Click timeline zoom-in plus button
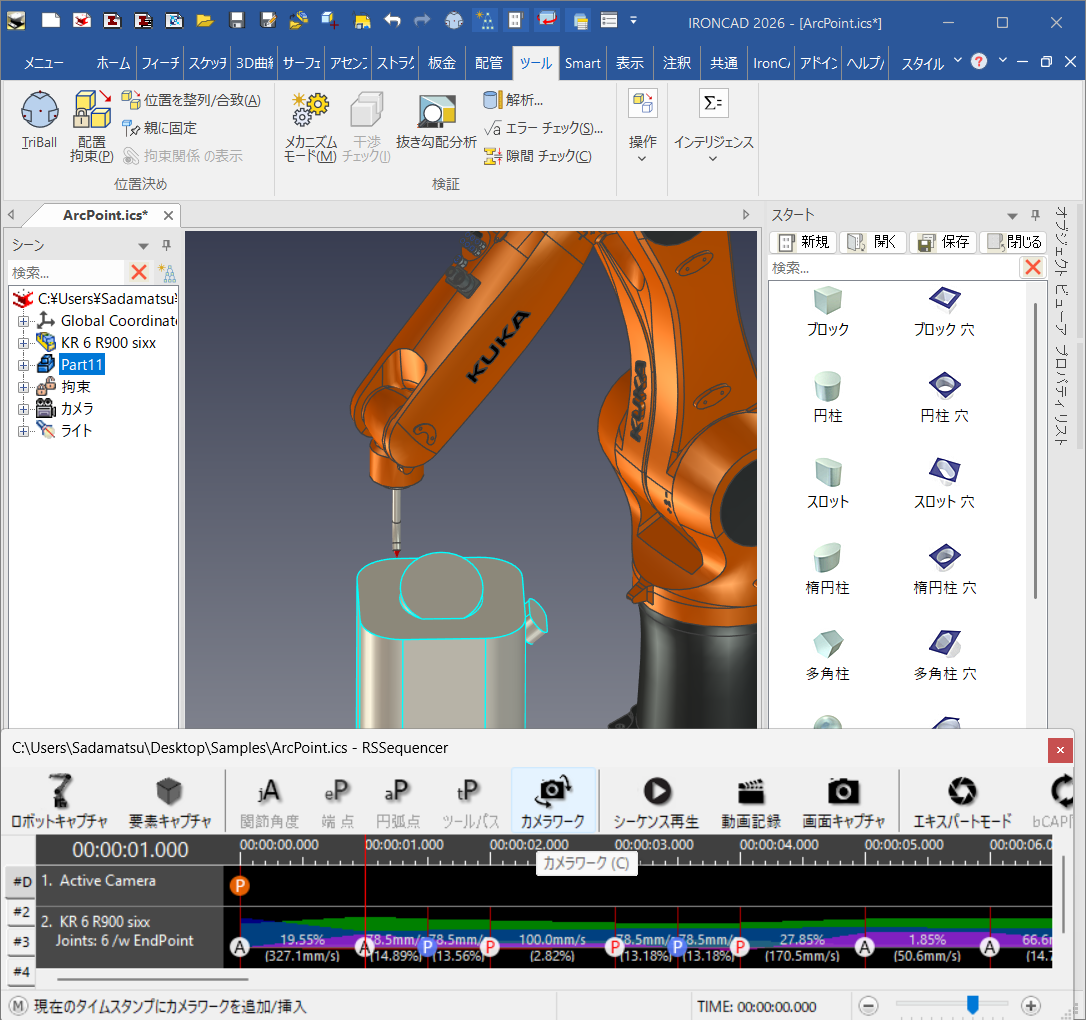This screenshot has width=1086, height=1020. click(x=1031, y=1005)
